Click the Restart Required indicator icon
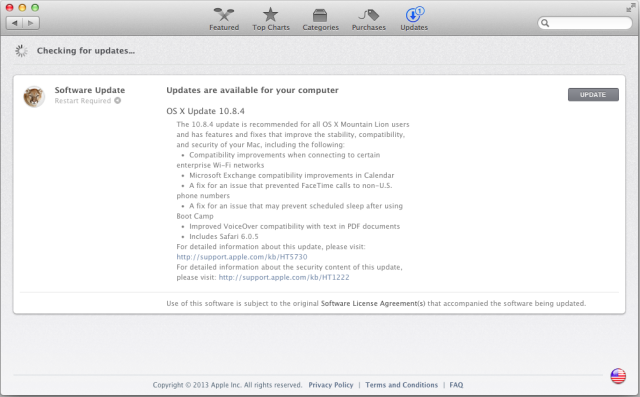Viewport: 640px width, 397px height. tap(118, 100)
